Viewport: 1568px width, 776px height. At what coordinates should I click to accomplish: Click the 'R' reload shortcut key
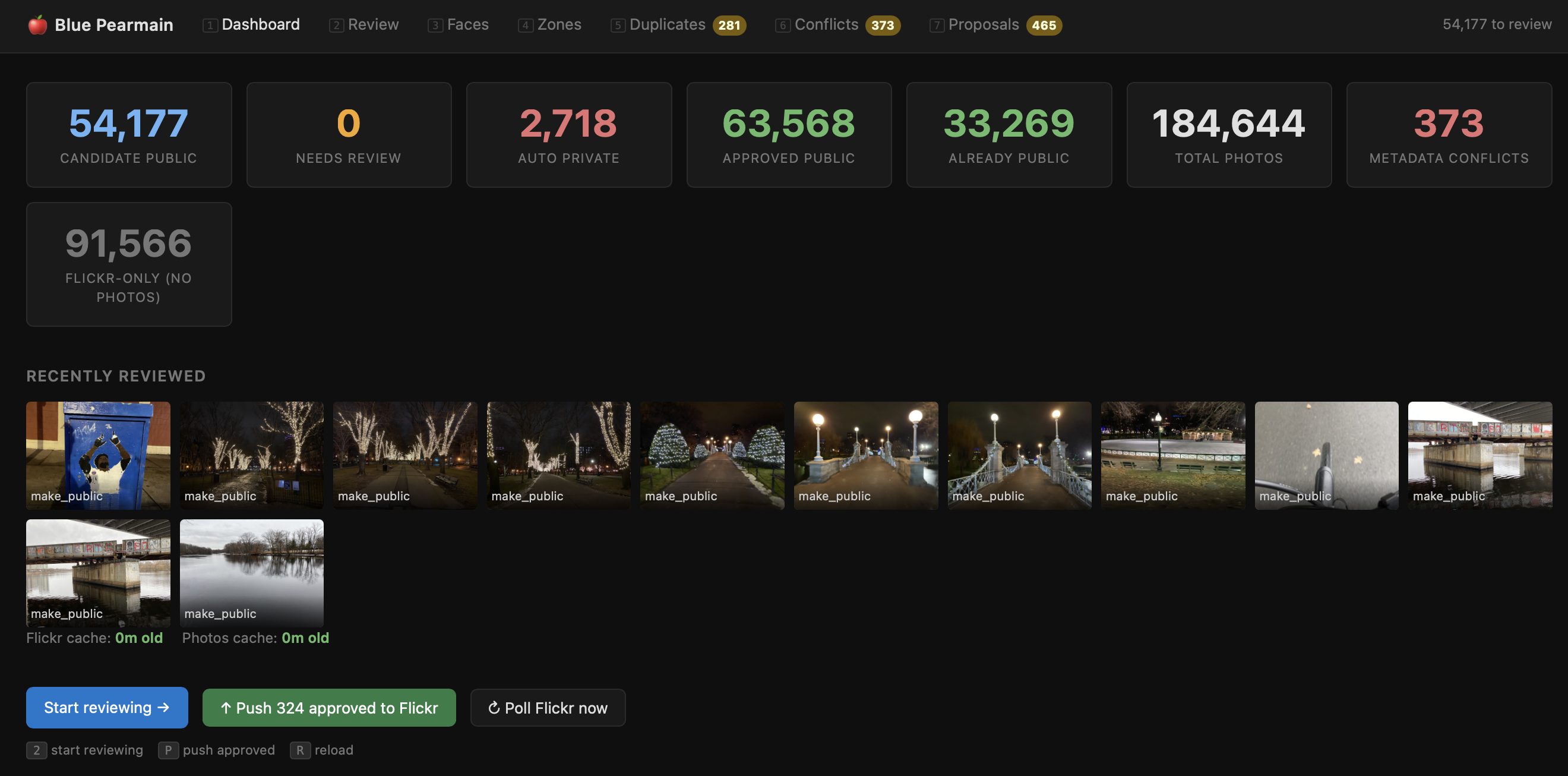coord(300,750)
